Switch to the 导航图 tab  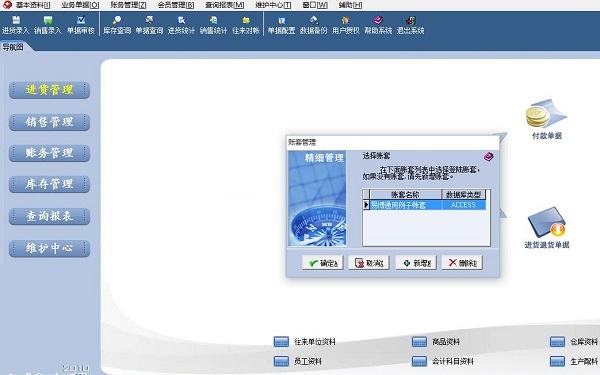point(13,47)
